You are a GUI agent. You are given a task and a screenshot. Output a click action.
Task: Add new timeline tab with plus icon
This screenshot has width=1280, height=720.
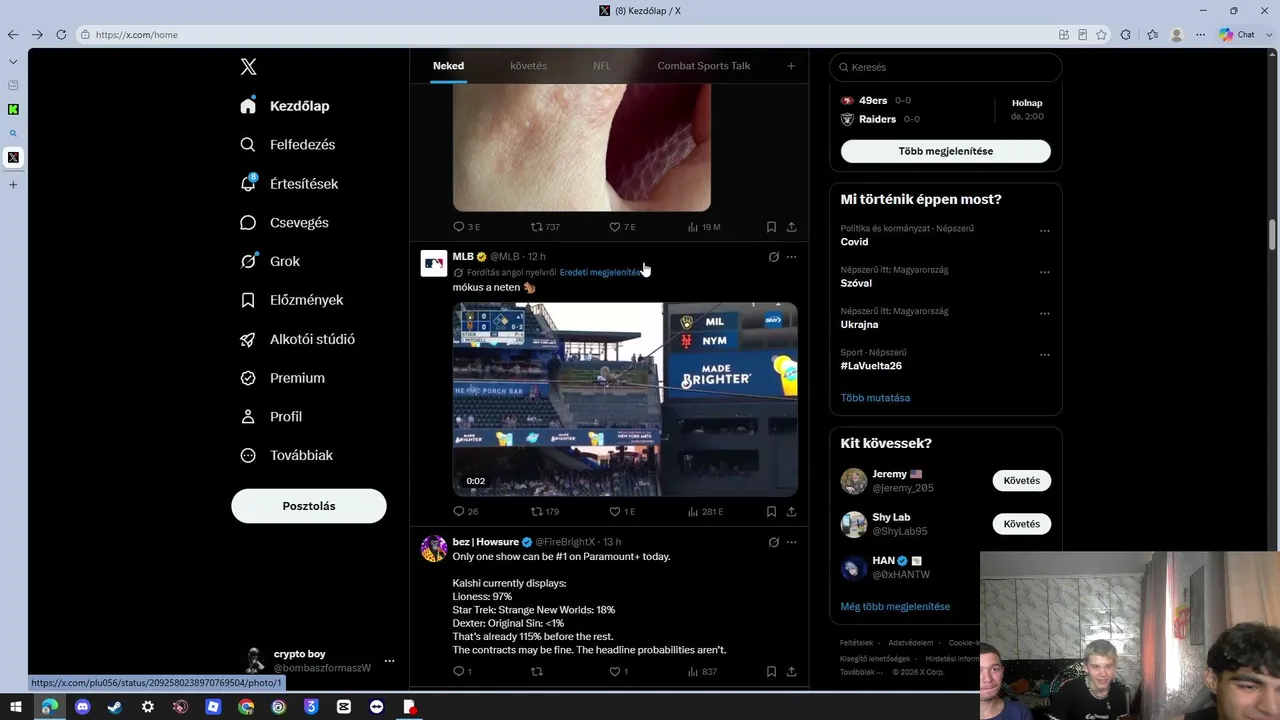pos(791,66)
